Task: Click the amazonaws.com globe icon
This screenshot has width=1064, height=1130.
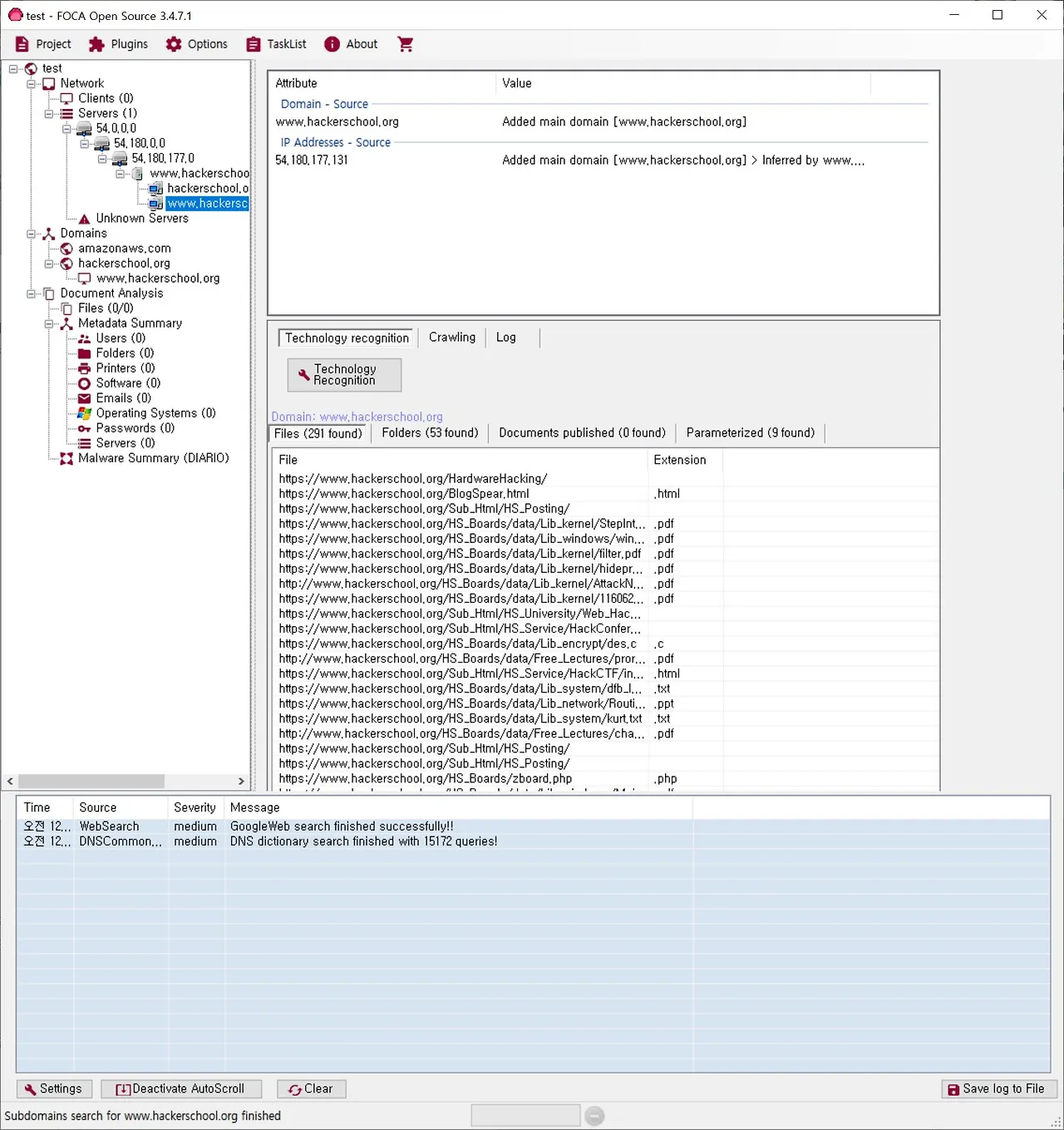Action: click(66, 249)
